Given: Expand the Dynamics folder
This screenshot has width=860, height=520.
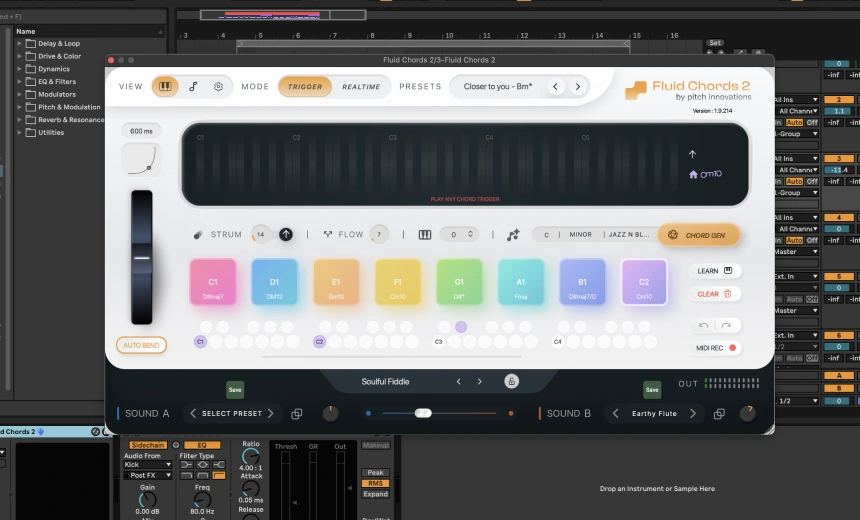Looking at the screenshot, I should (19, 69).
